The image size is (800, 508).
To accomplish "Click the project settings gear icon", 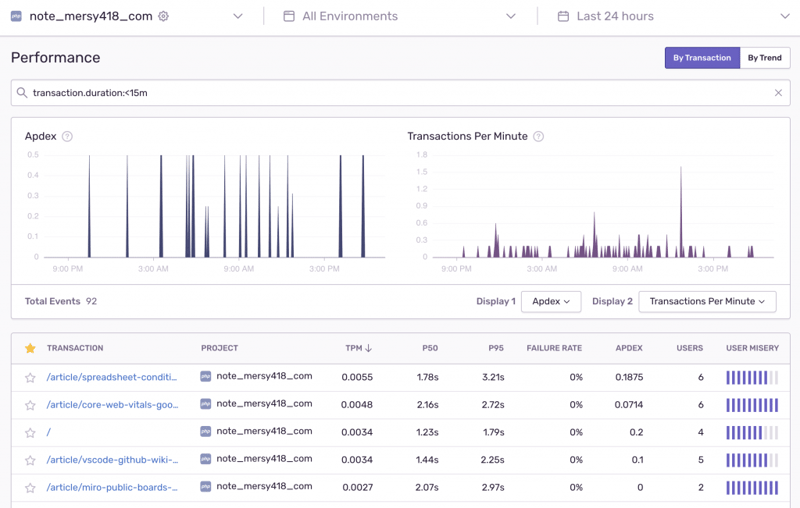I will tap(164, 16).
